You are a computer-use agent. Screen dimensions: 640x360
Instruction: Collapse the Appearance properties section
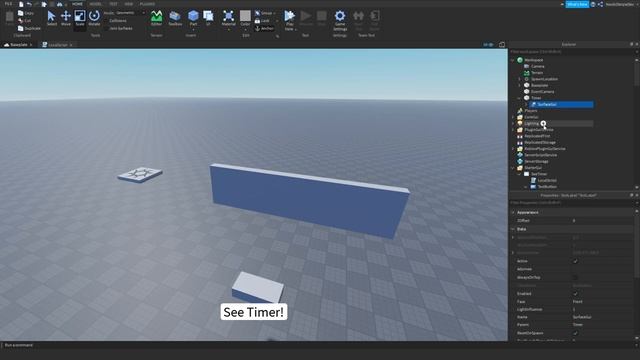(x=513, y=212)
